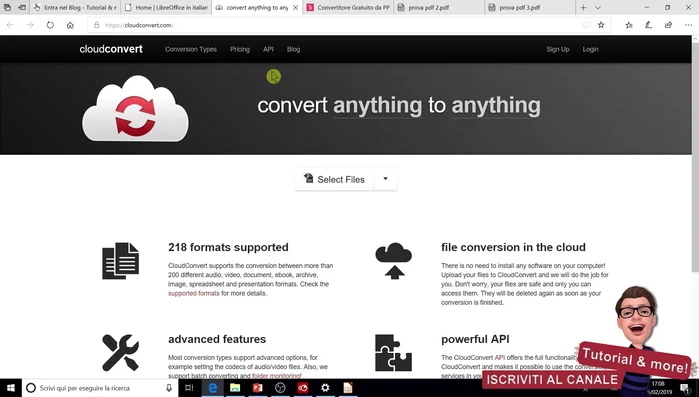The image size is (699, 397).
Task: Click the 218 formats supported heading
Action: tap(228, 247)
